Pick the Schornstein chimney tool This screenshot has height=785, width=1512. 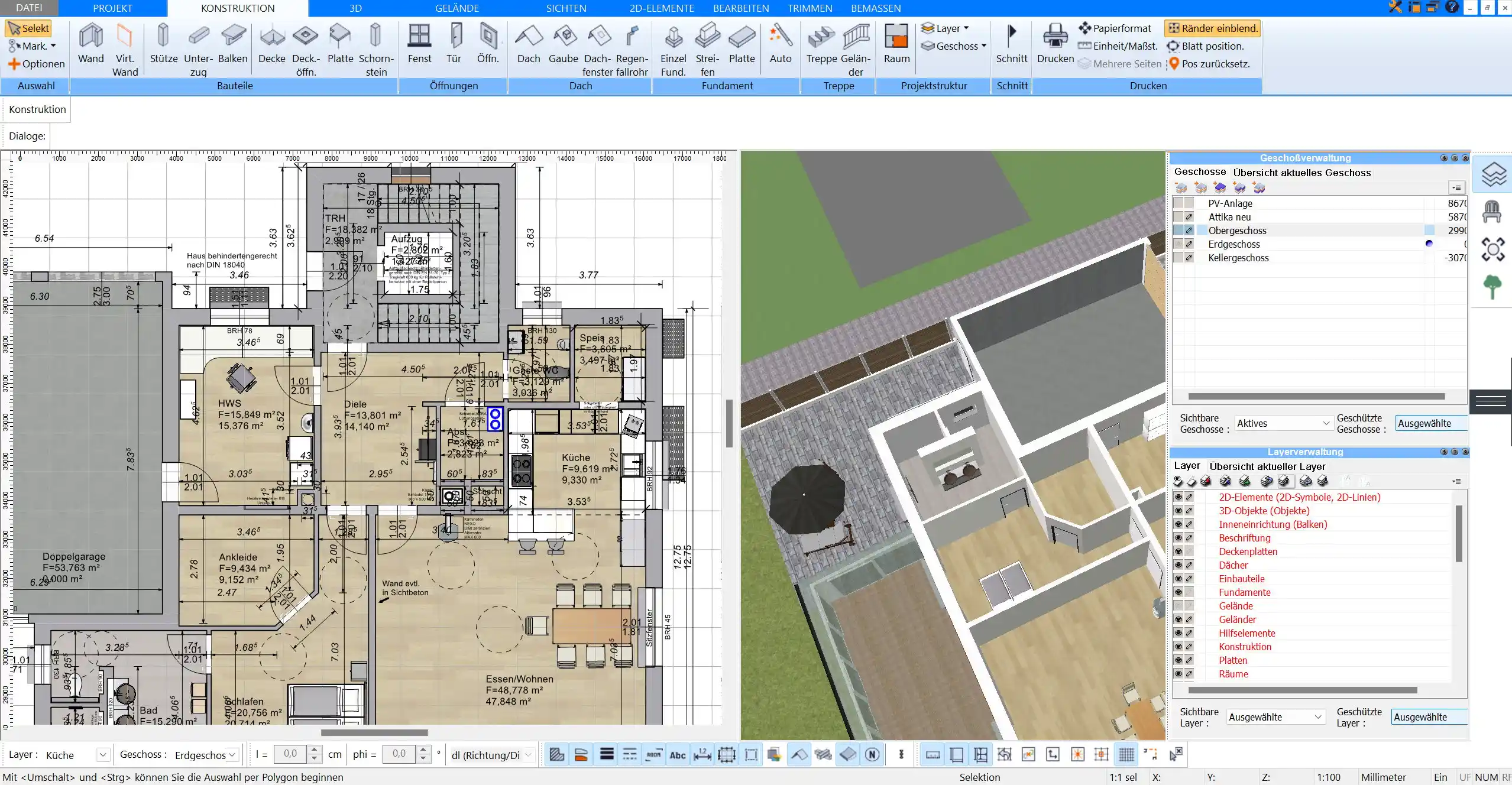point(376,50)
